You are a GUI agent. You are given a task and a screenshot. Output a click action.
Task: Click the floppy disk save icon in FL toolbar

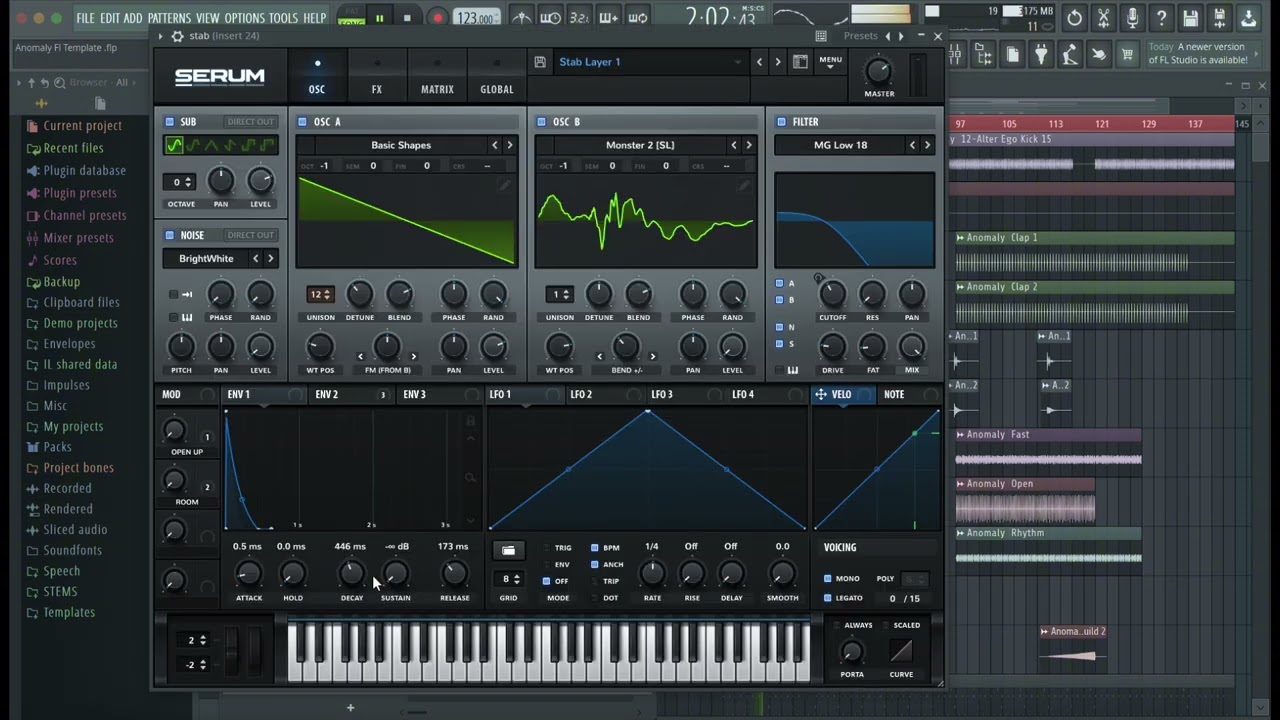[x=1190, y=18]
